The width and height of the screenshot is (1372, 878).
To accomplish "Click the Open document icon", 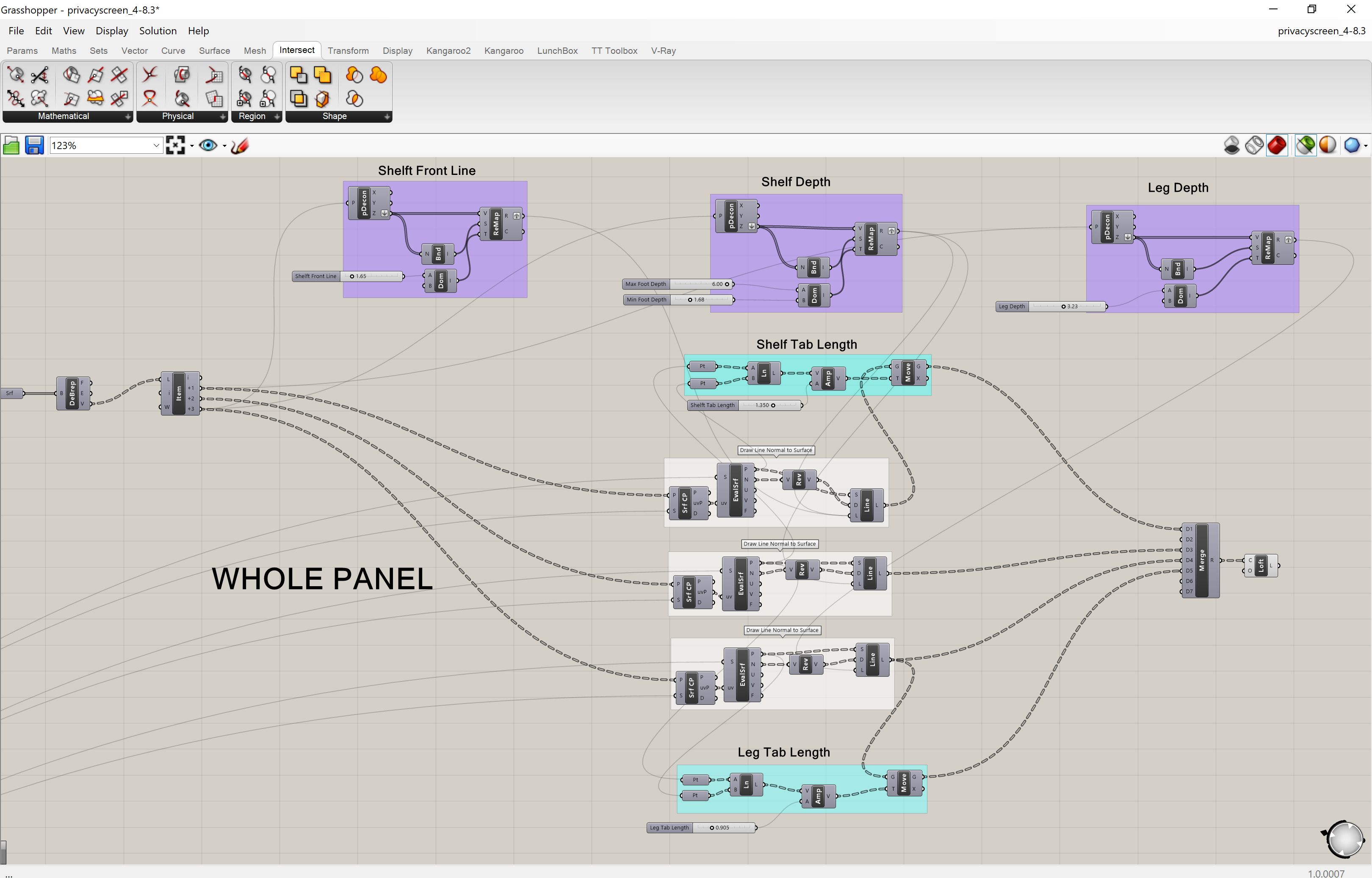I will pos(11,145).
